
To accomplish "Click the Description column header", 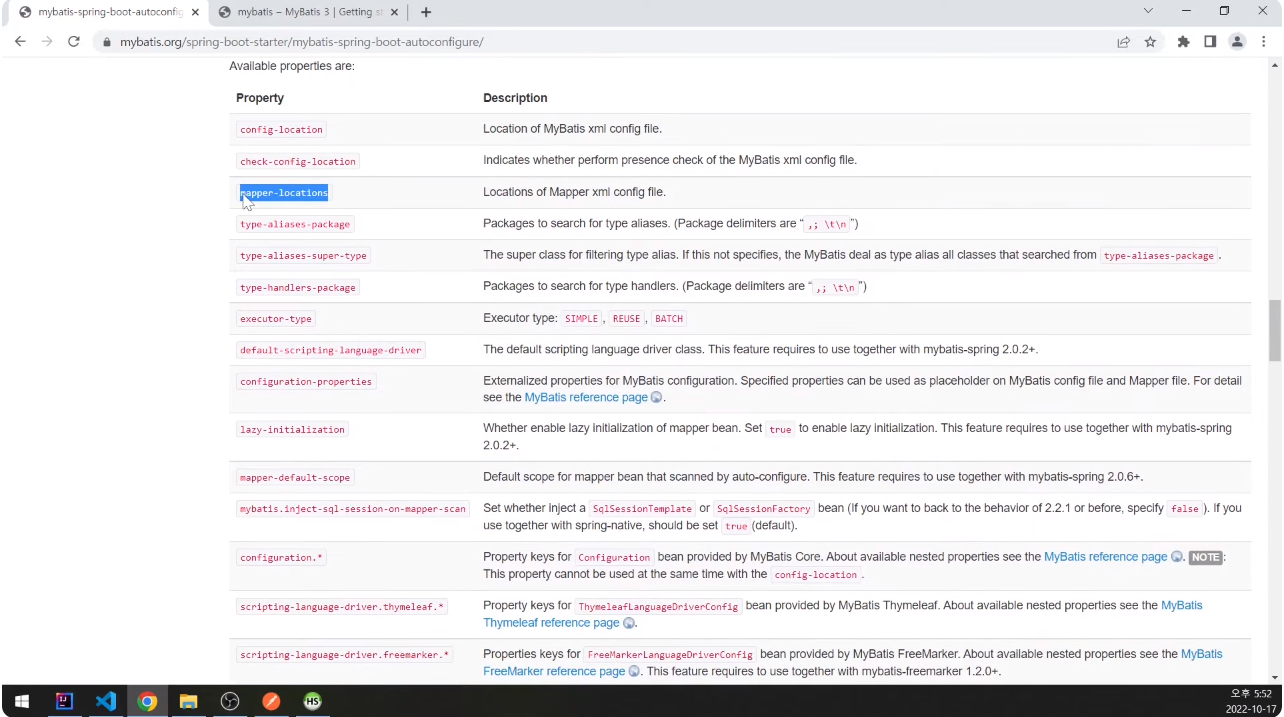I will click(x=515, y=98).
